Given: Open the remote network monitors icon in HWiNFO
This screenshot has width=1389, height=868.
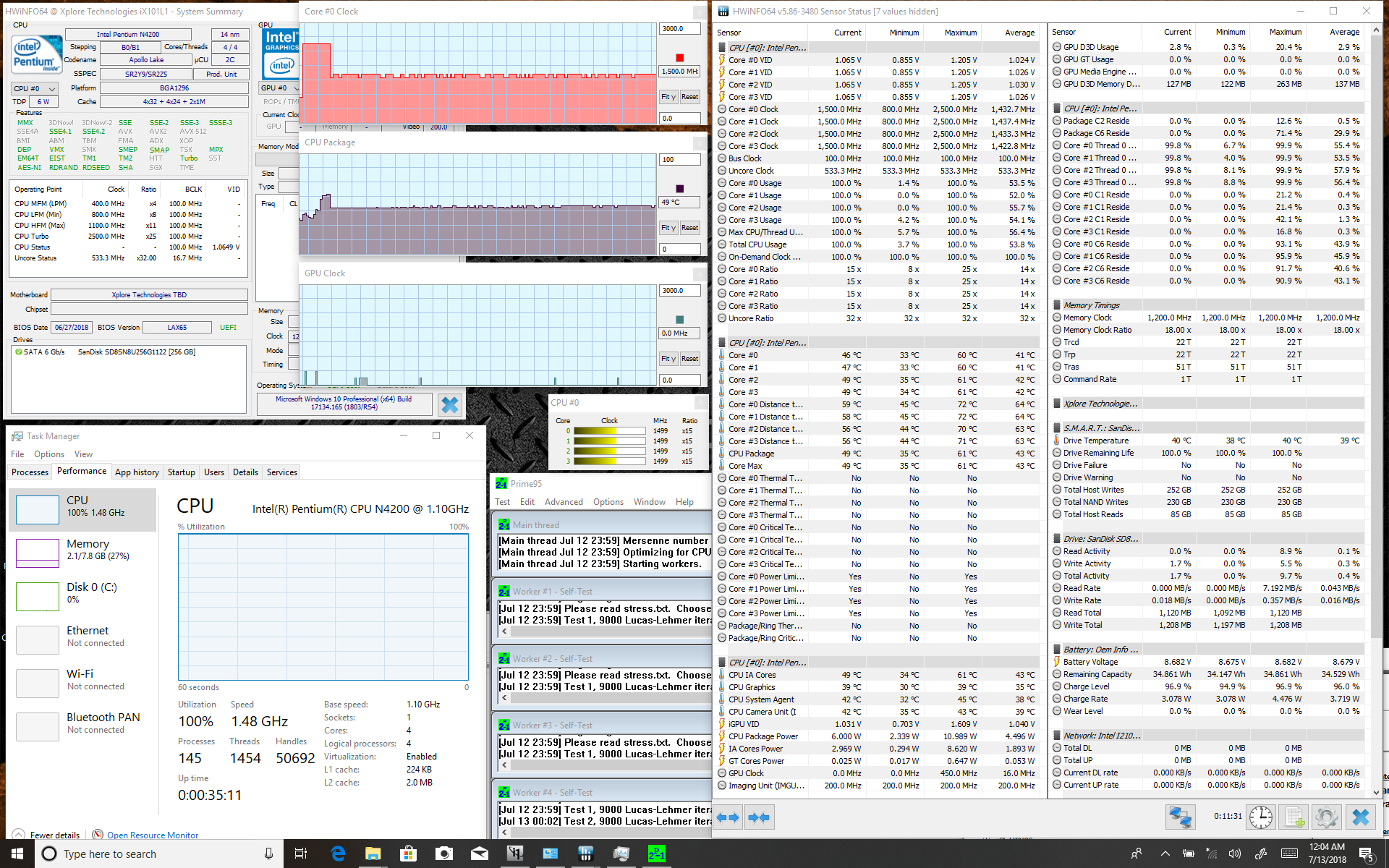Looking at the screenshot, I should pos(1180,817).
